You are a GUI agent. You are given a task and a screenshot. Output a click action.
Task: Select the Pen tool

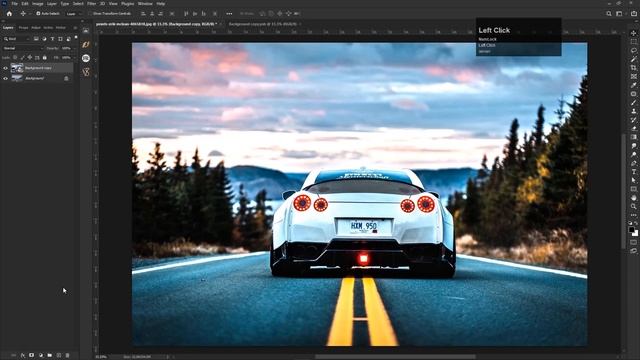click(633, 163)
